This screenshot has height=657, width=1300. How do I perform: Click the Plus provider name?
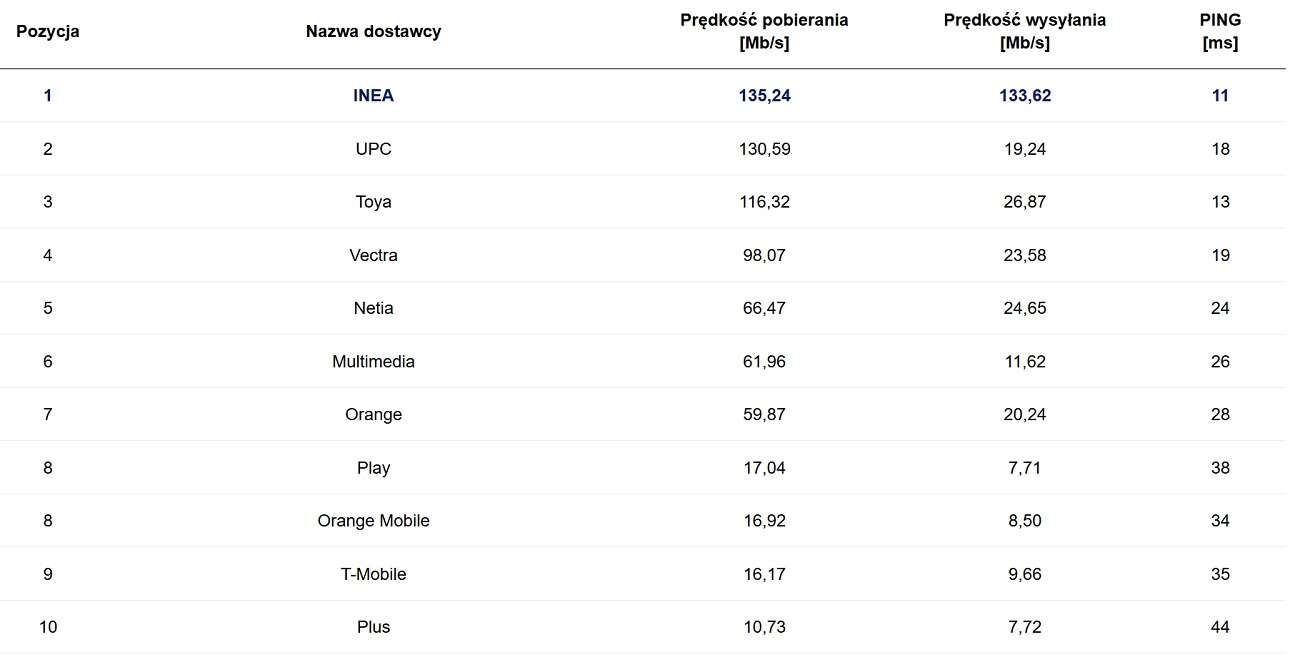373,627
